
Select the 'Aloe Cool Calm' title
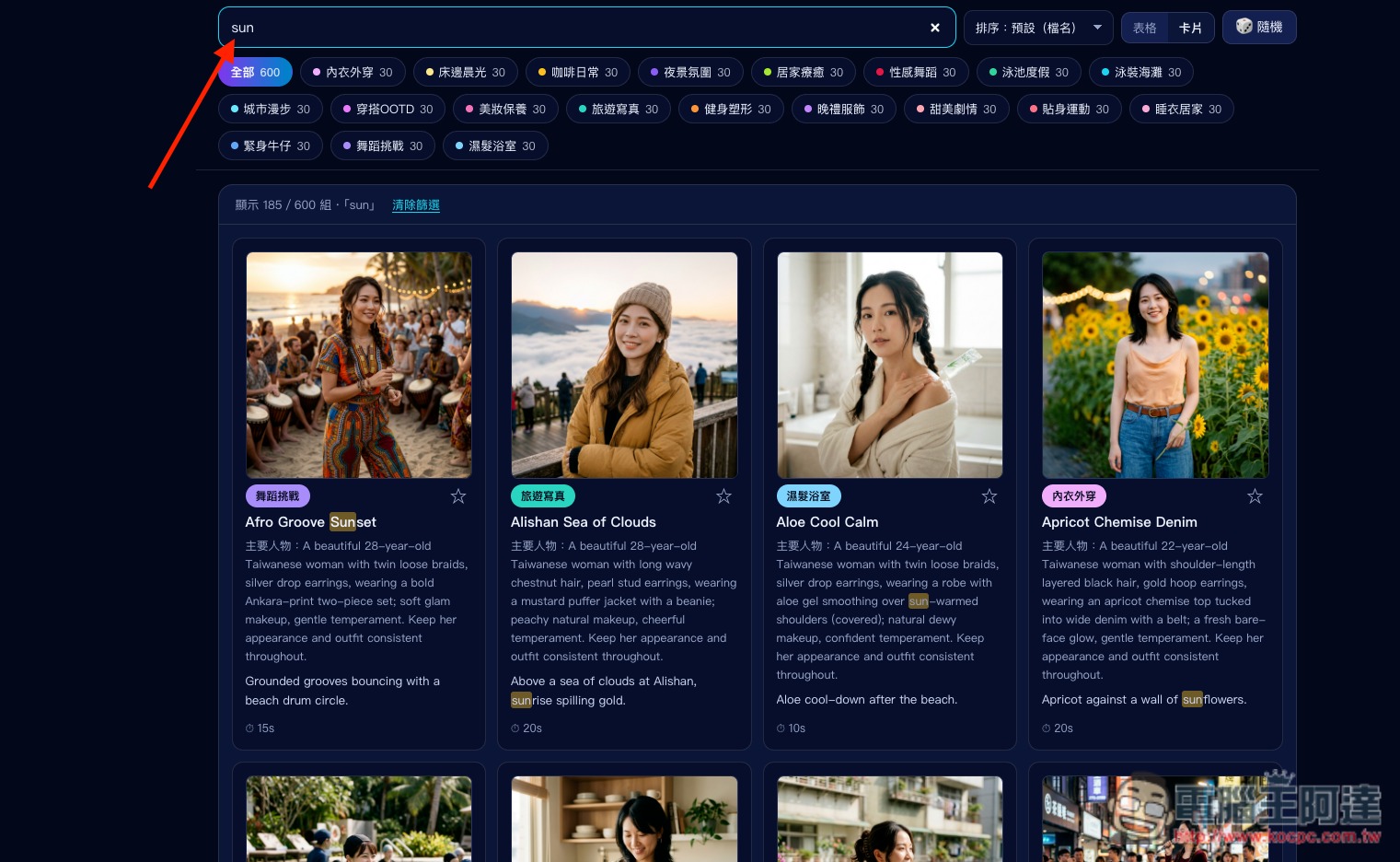click(827, 522)
